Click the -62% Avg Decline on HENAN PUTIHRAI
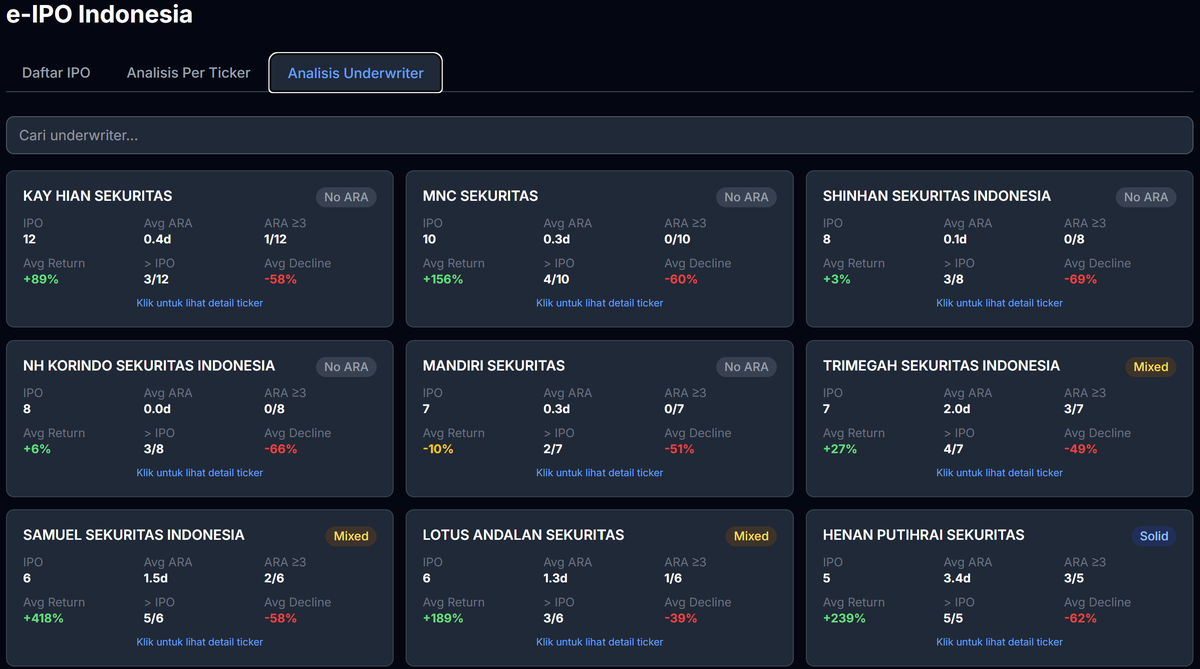 [x=1081, y=618]
